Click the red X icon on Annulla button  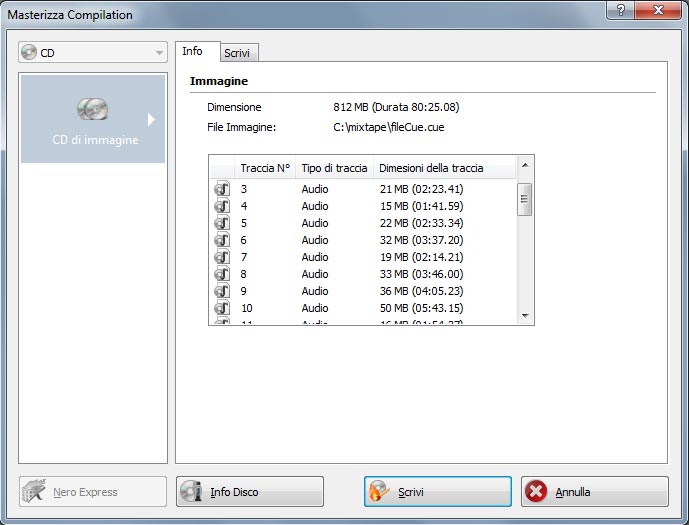tap(536, 491)
